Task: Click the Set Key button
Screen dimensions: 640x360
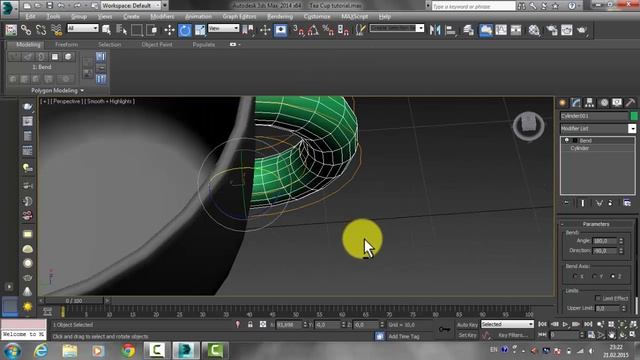Action: 467,335
